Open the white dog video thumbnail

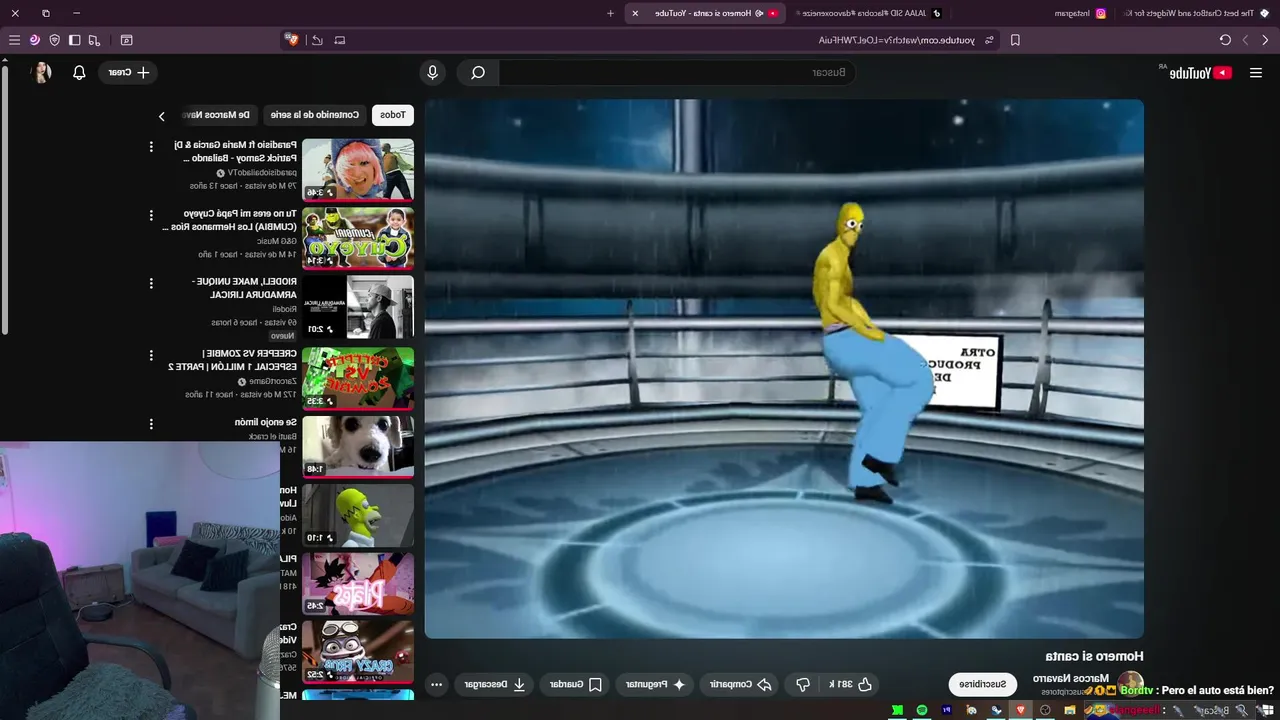(x=358, y=446)
